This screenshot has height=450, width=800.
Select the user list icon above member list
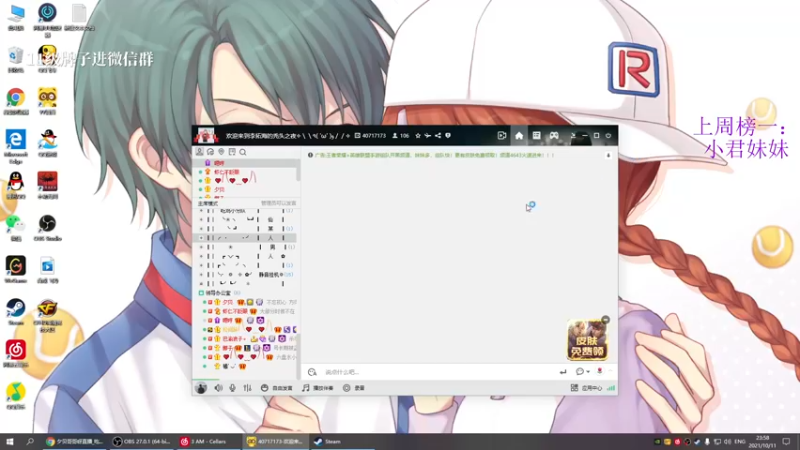[199, 152]
